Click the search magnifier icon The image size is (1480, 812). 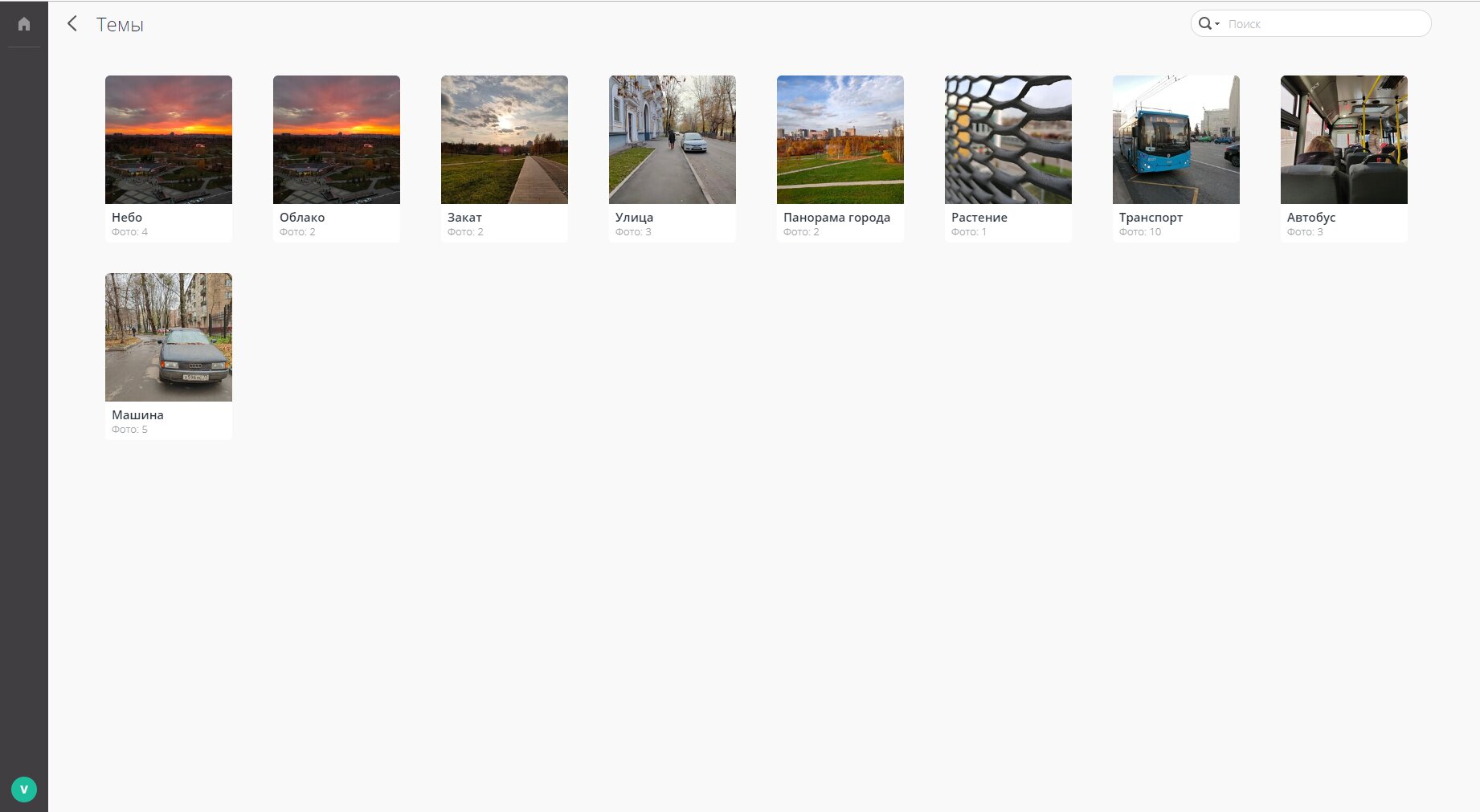pyautogui.click(x=1204, y=24)
